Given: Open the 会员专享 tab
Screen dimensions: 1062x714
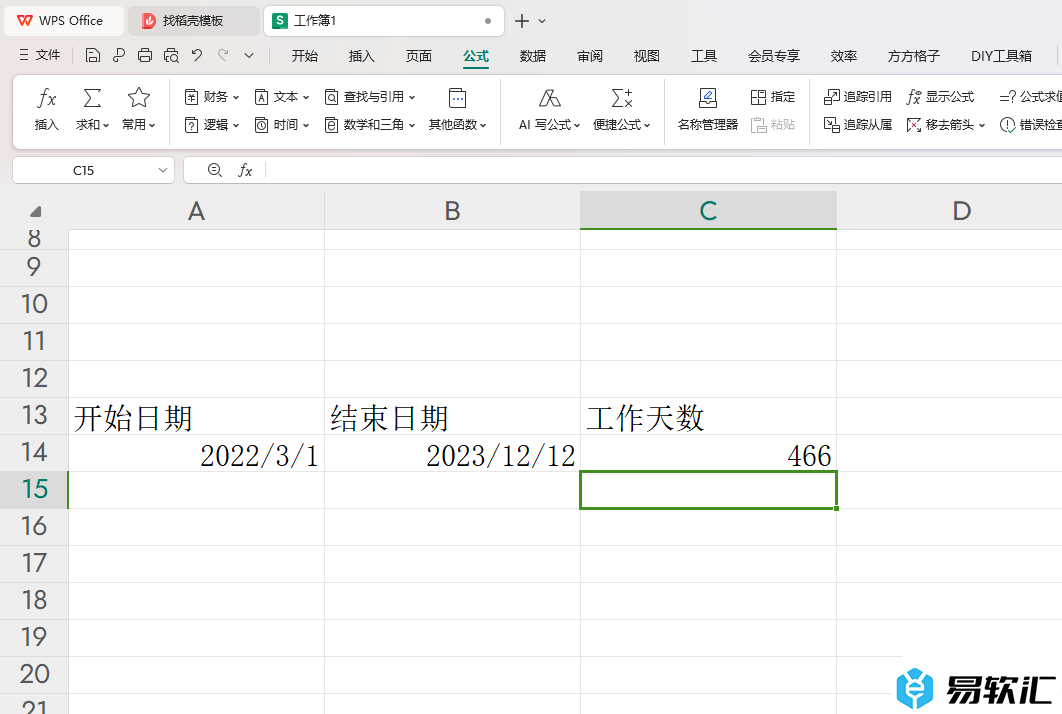Looking at the screenshot, I should [x=773, y=56].
